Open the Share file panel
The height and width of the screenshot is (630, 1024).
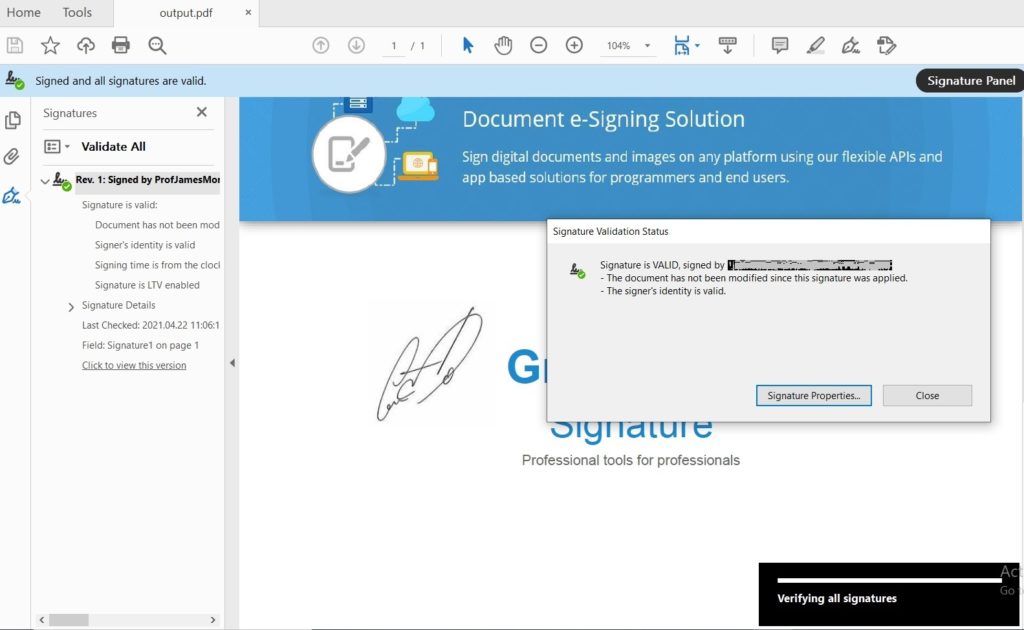coord(85,45)
